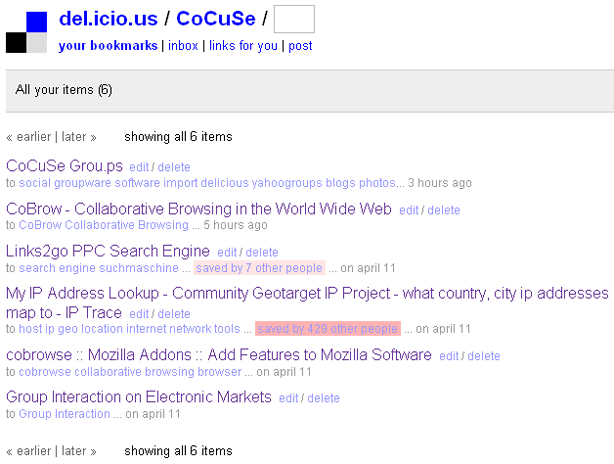
Task: Delete the Links2go bookmark
Action: tap(262, 252)
